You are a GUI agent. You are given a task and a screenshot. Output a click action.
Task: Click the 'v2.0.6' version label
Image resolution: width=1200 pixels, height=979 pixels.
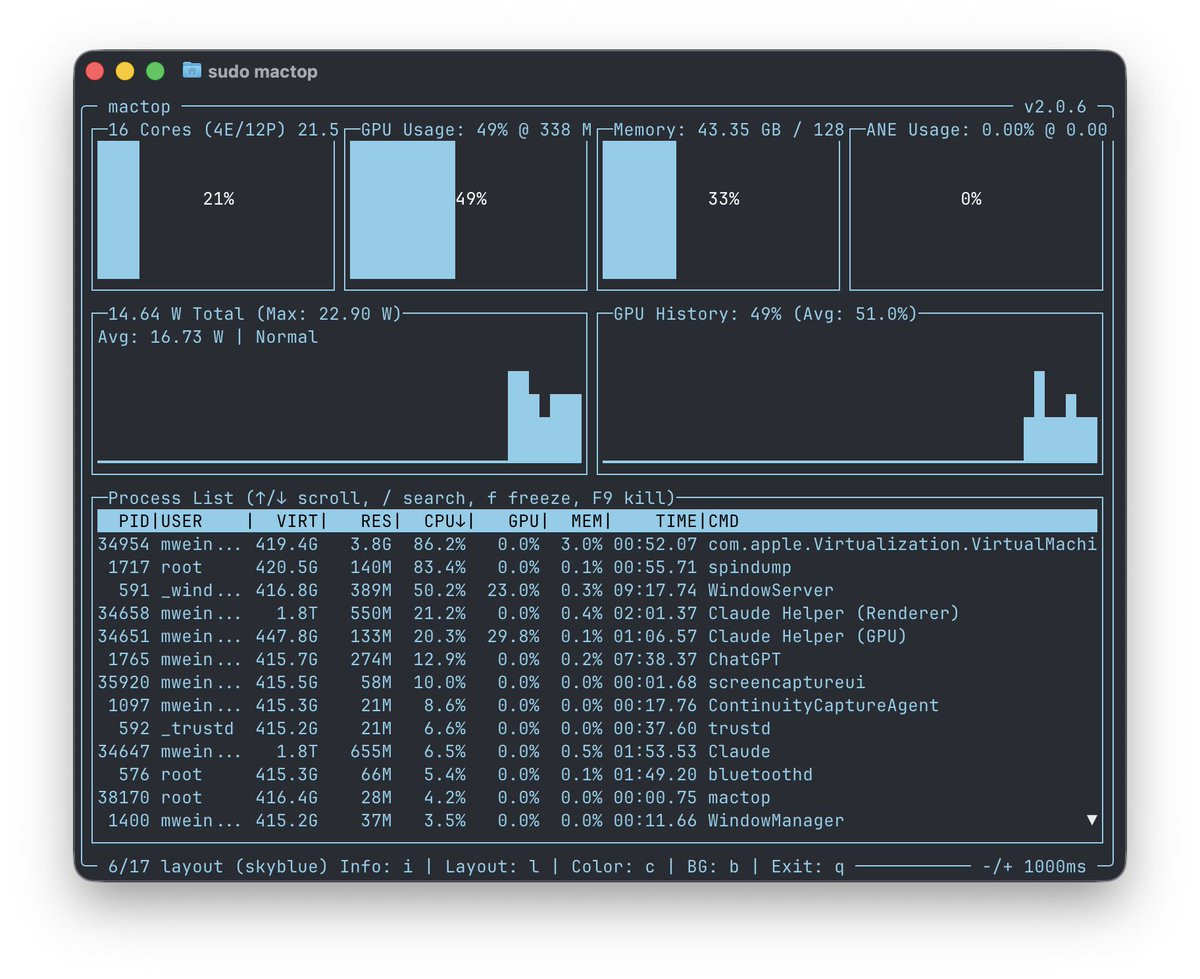coord(1055,107)
